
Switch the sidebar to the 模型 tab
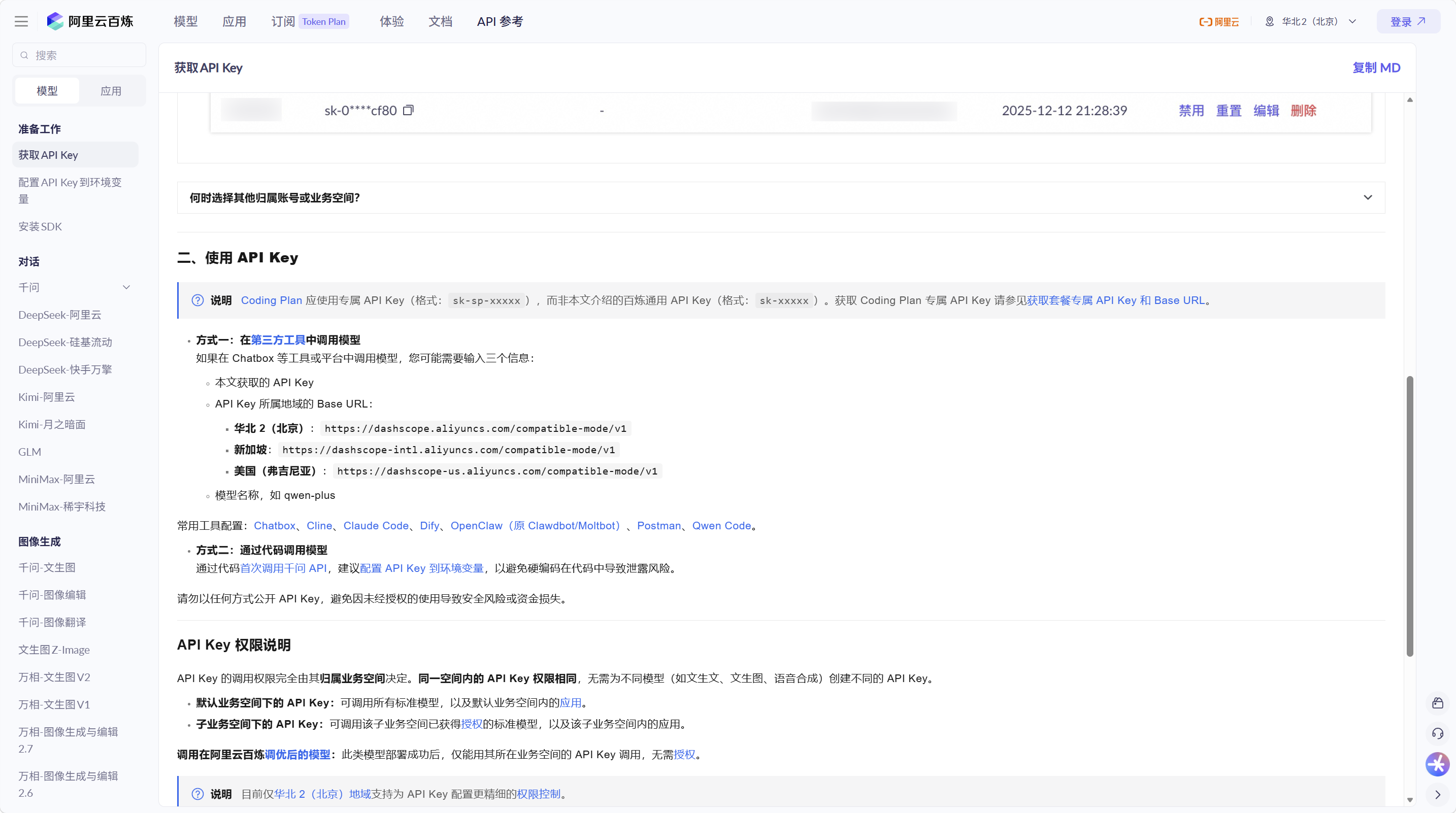(x=47, y=91)
